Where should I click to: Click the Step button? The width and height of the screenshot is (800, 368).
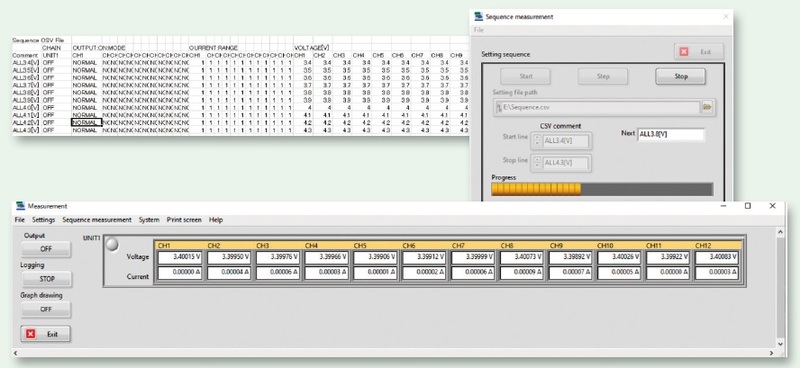[603, 76]
